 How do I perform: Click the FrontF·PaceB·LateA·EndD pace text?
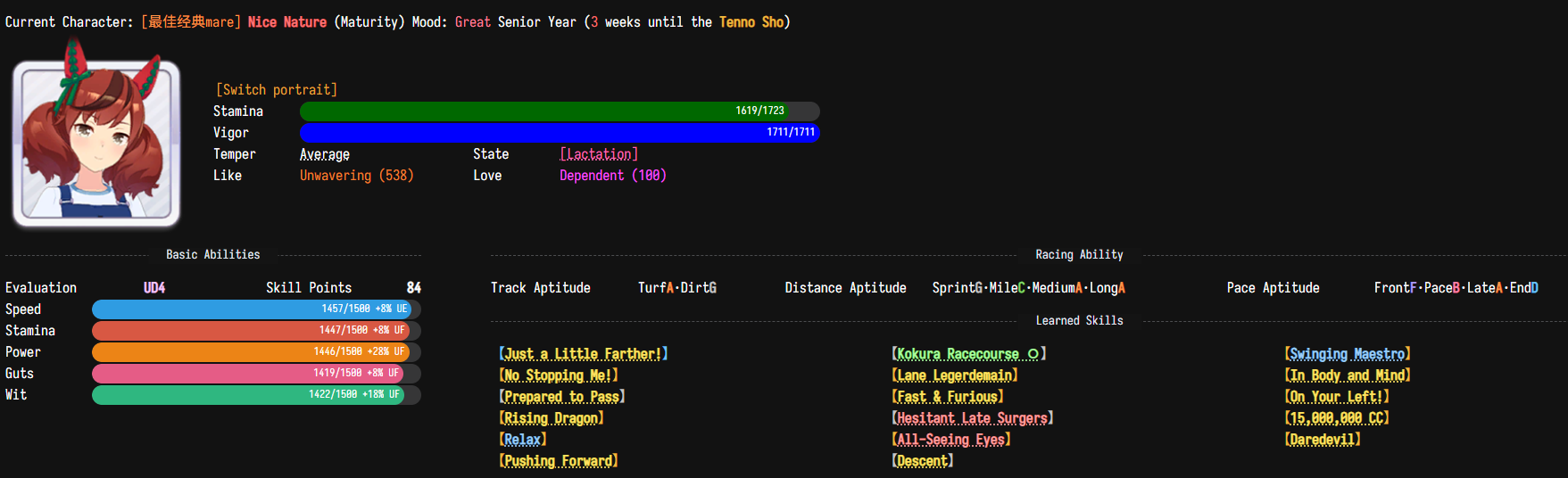[1456, 288]
